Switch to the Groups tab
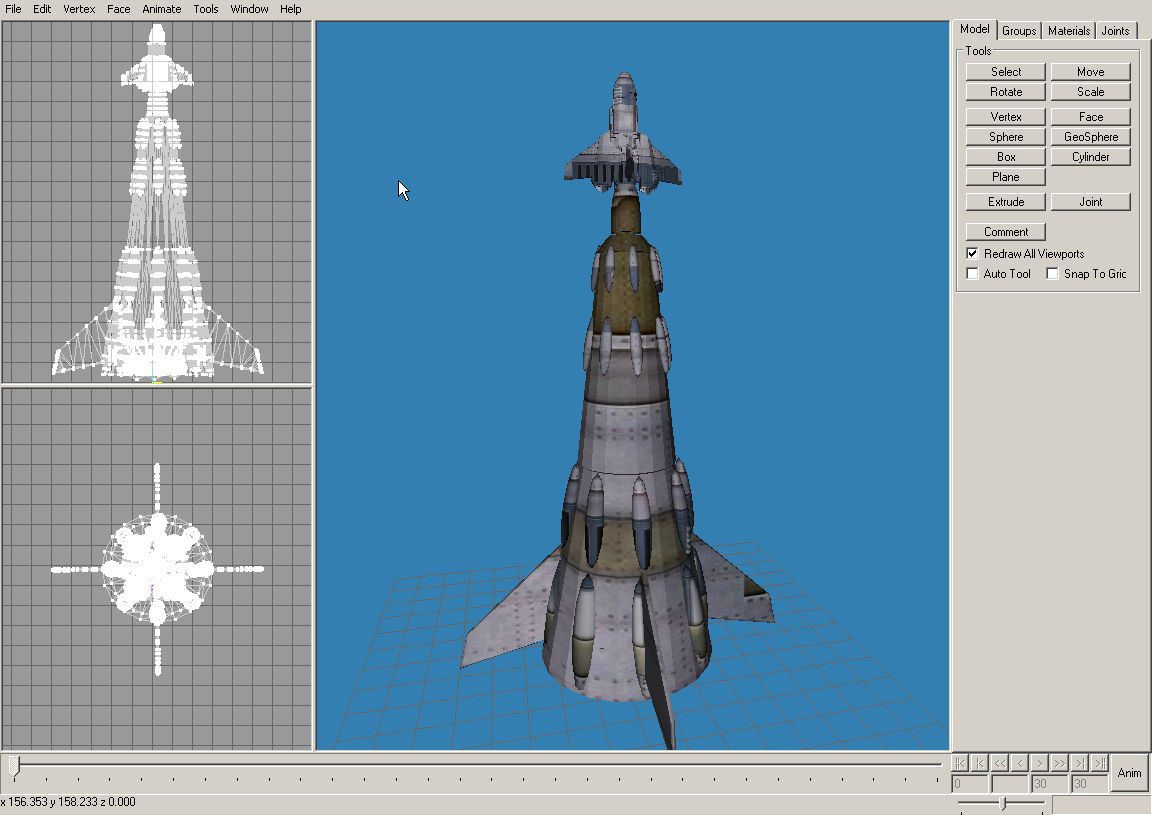 [1019, 31]
